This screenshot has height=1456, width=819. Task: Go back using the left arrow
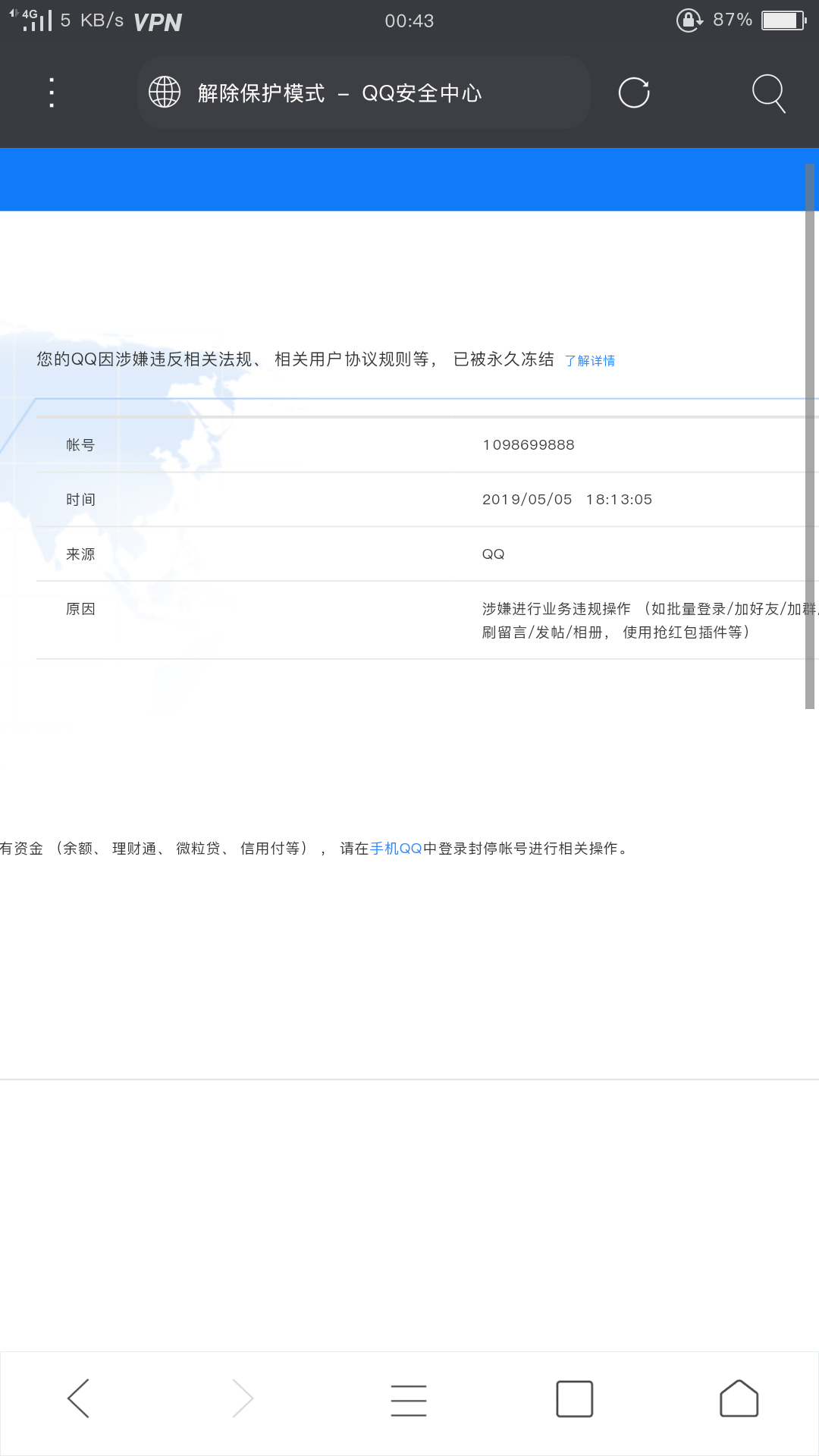79,1398
